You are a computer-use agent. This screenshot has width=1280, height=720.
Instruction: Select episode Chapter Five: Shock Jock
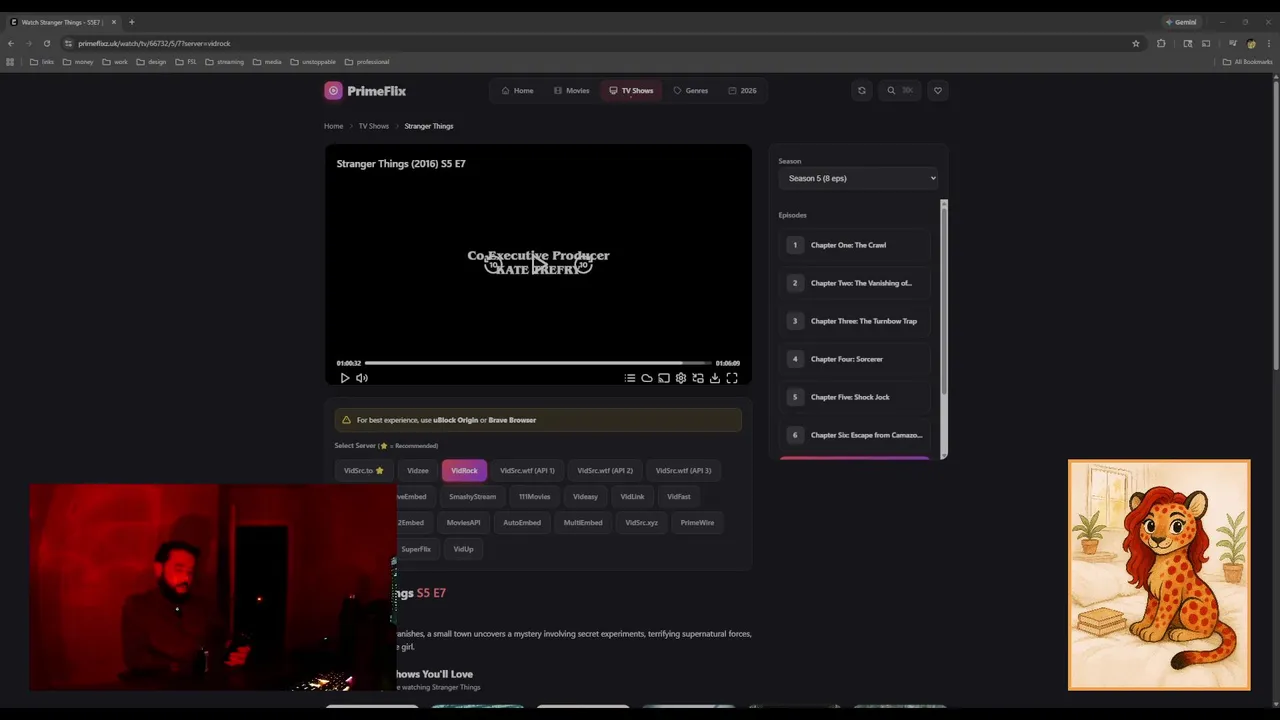pyautogui.click(x=856, y=397)
